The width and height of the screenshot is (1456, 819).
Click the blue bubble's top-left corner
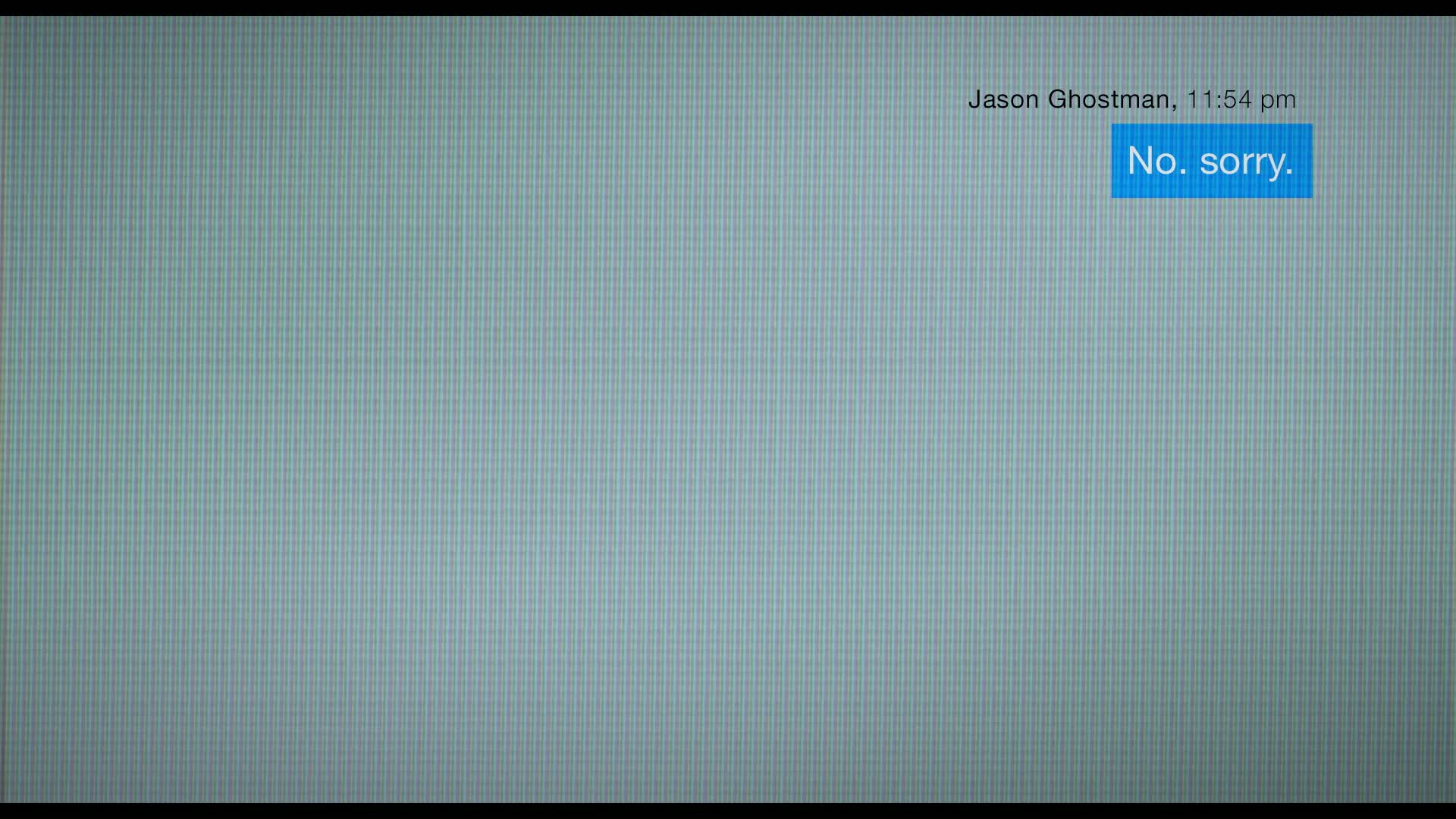coord(1114,127)
